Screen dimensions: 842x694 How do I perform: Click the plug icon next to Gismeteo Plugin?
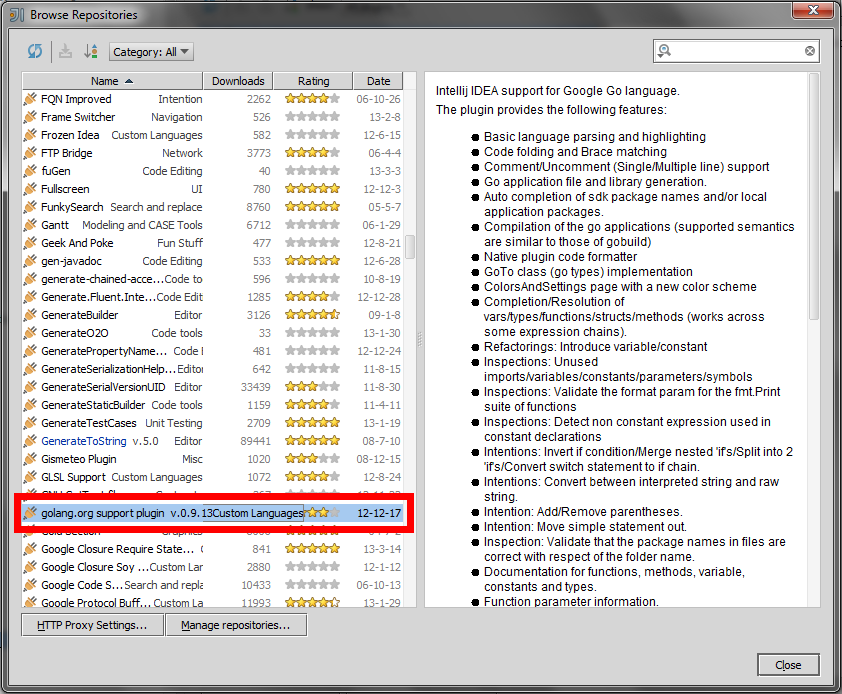point(31,459)
